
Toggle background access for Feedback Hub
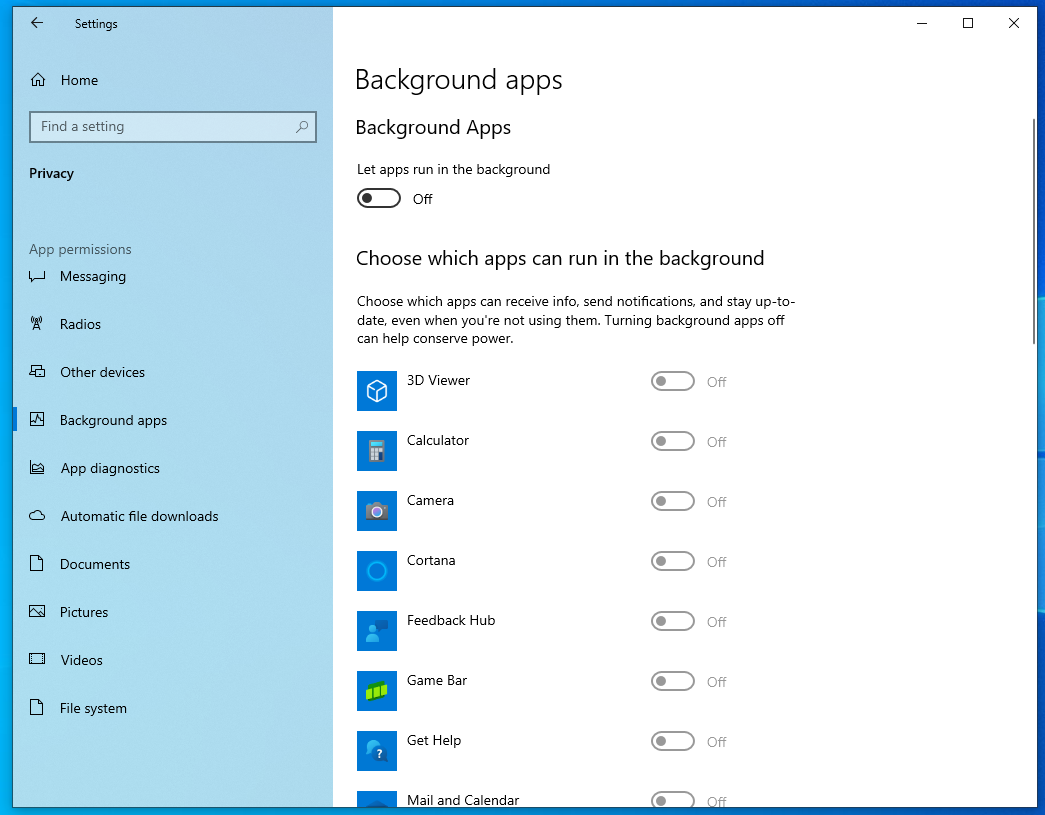tap(672, 621)
